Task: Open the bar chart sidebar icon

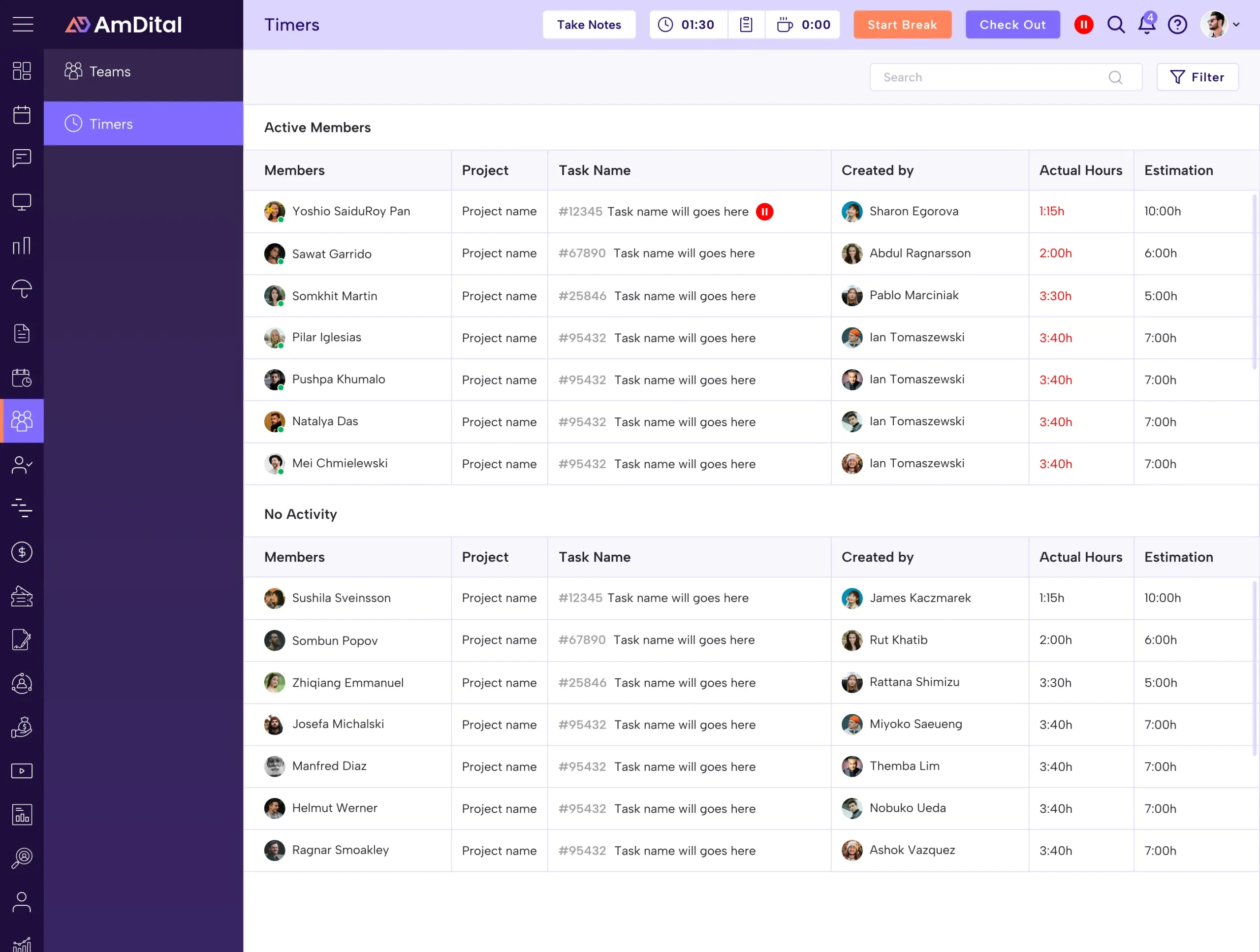Action: [x=22, y=246]
